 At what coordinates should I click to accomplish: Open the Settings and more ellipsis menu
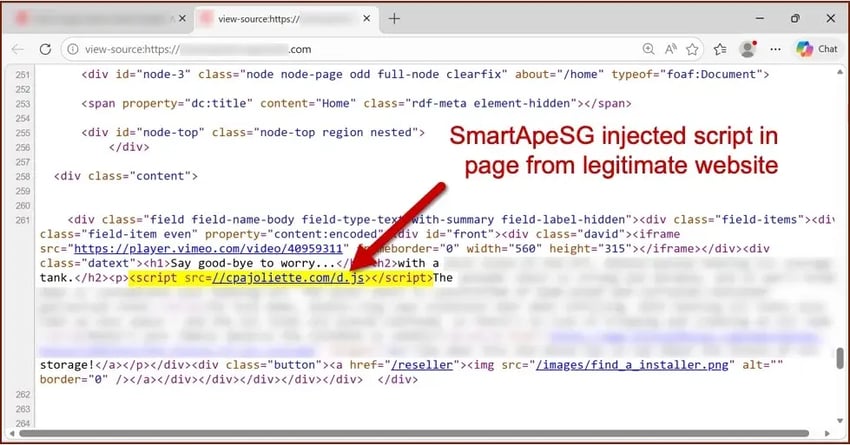pos(776,49)
